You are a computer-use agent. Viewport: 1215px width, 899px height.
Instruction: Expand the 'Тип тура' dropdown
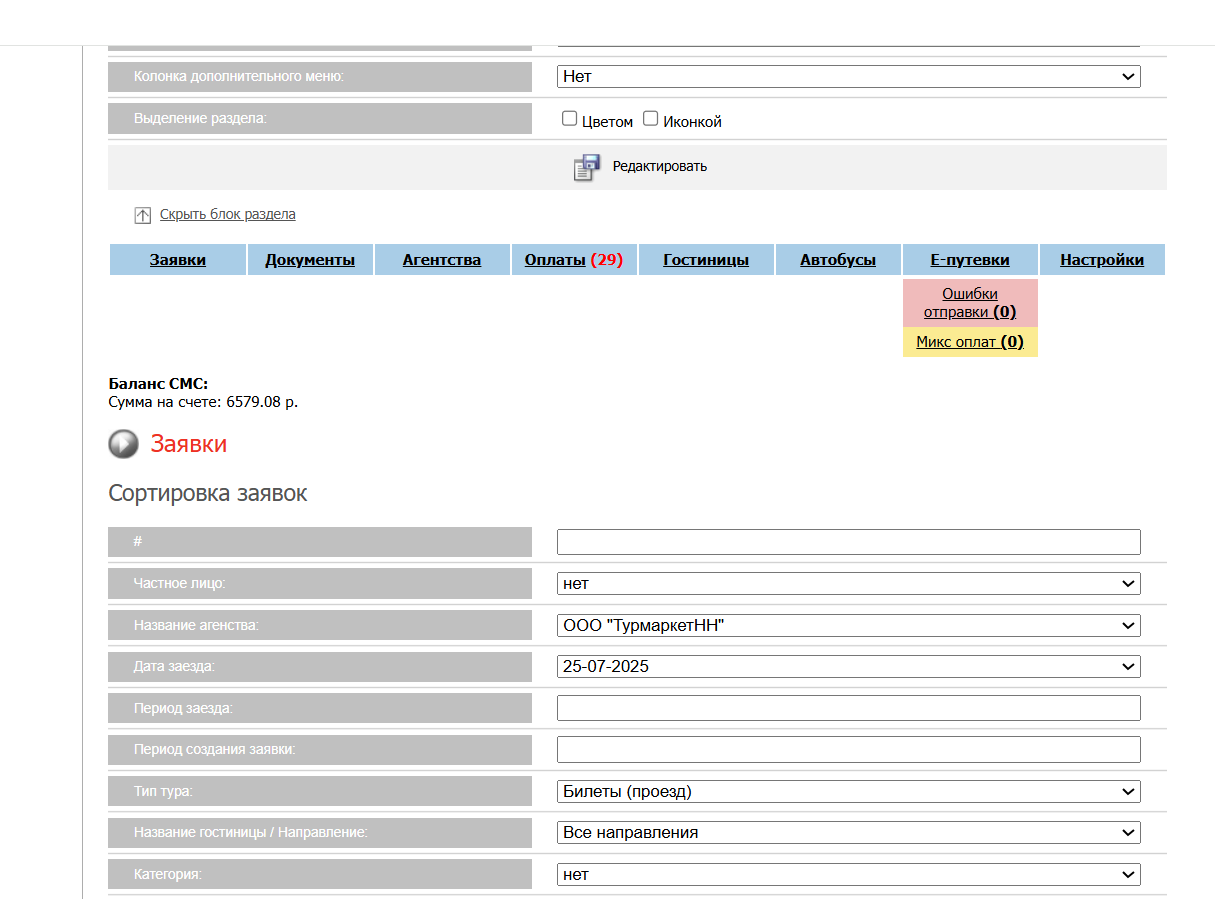[x=849, y=791]
